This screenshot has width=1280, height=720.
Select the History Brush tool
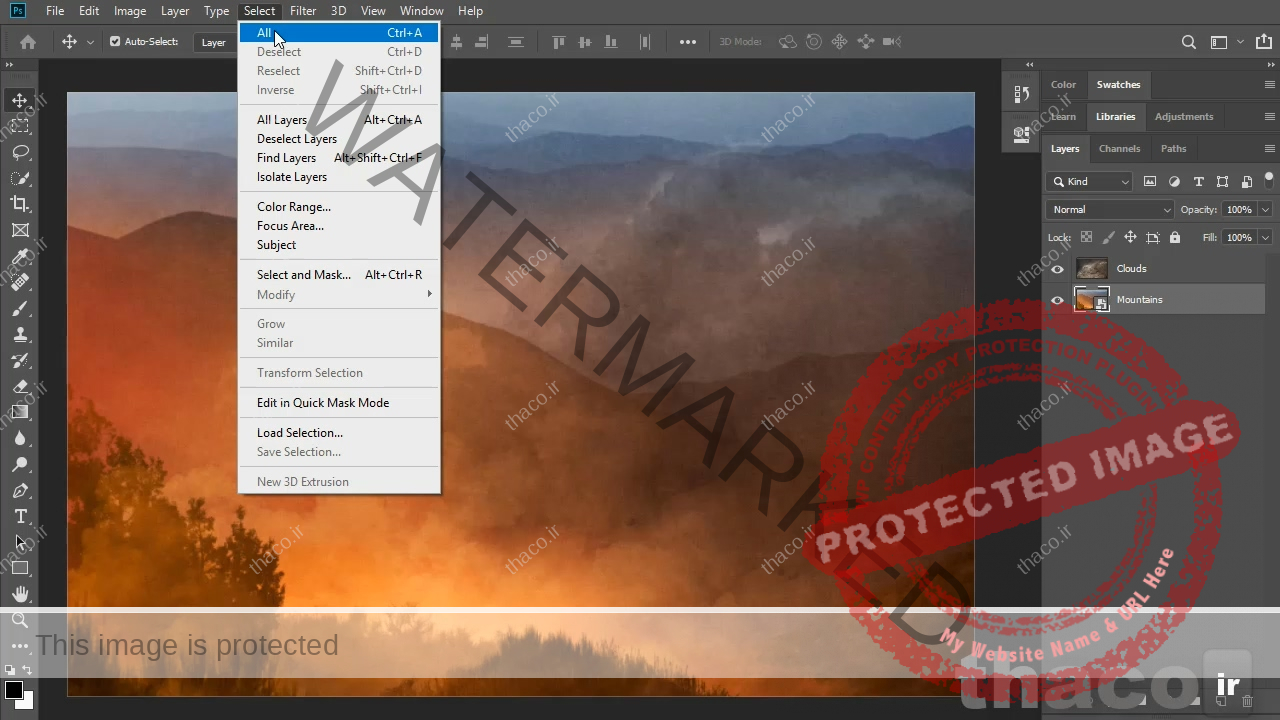point(20,360)
